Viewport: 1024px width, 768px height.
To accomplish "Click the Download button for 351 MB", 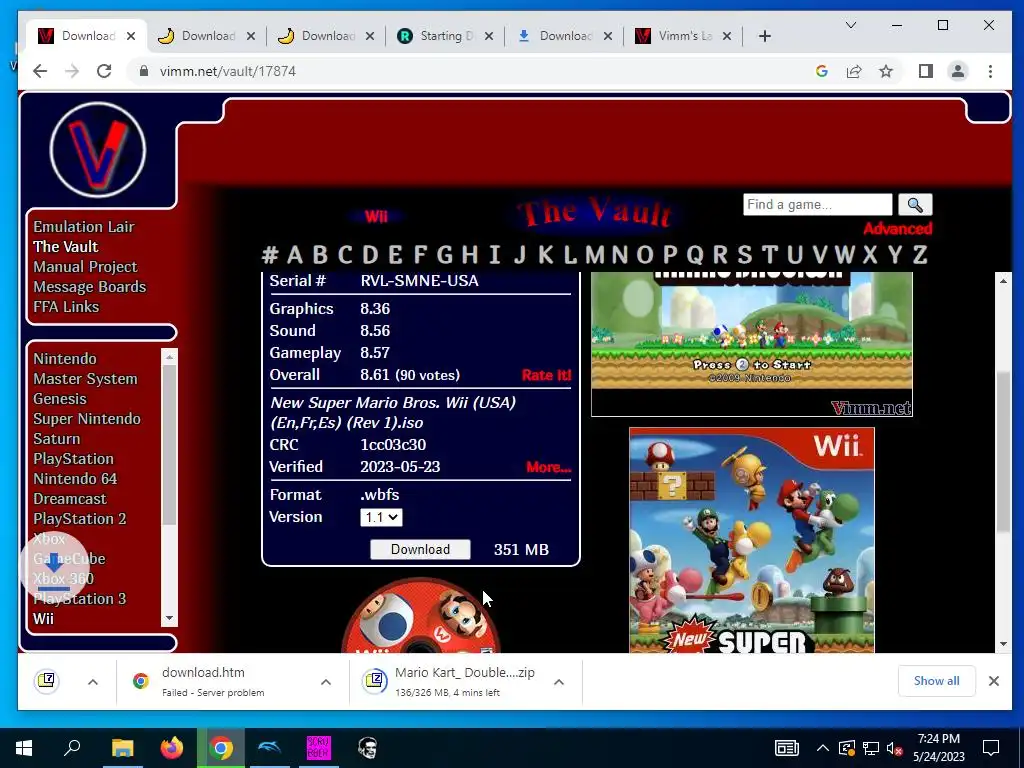I will coord(420,549).
